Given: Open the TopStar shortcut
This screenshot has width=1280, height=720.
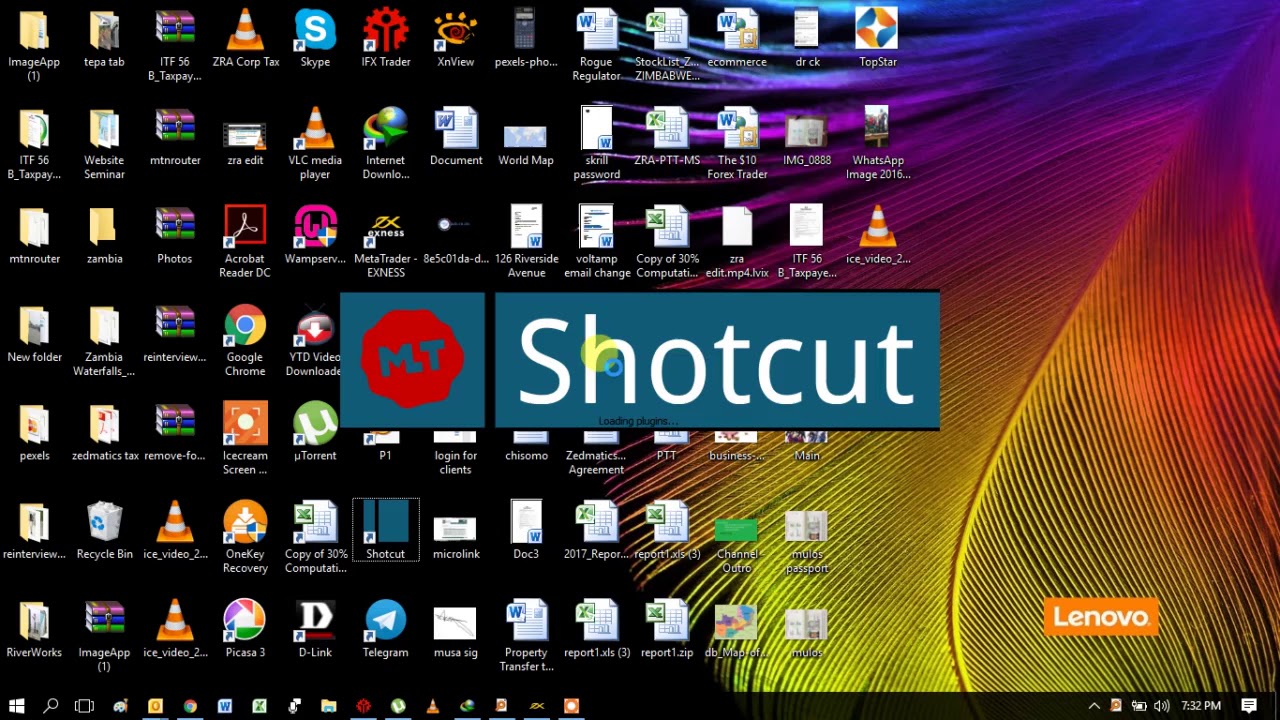Looking at the screenshot, I should (x=878, y=38).
